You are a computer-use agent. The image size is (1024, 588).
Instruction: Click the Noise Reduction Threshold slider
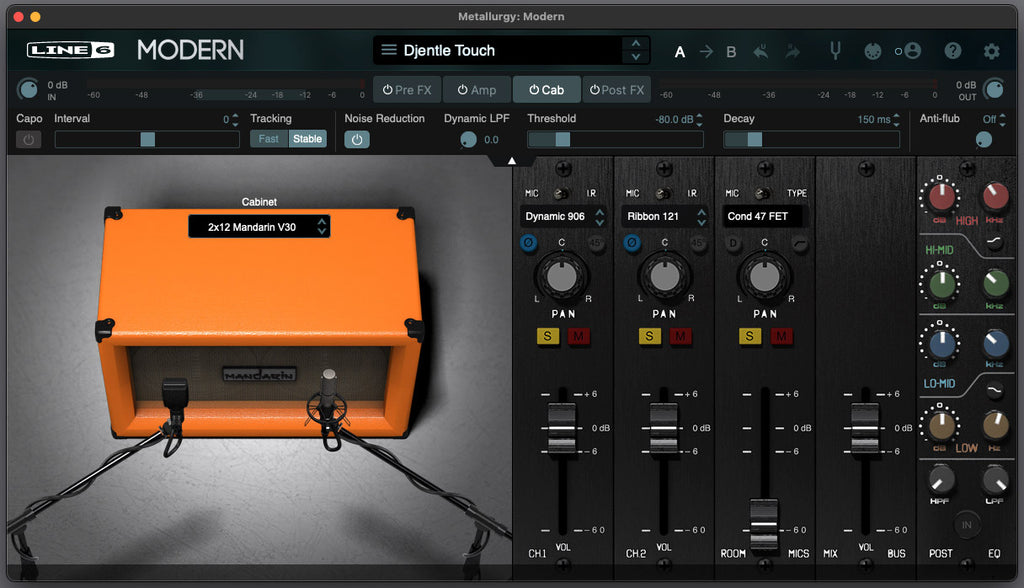pos(615,139)
